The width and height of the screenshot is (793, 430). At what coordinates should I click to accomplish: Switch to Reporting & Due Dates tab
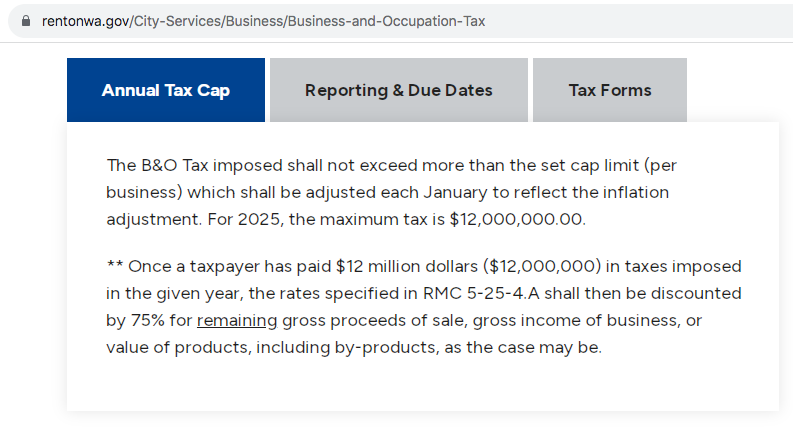coord(398,90)
